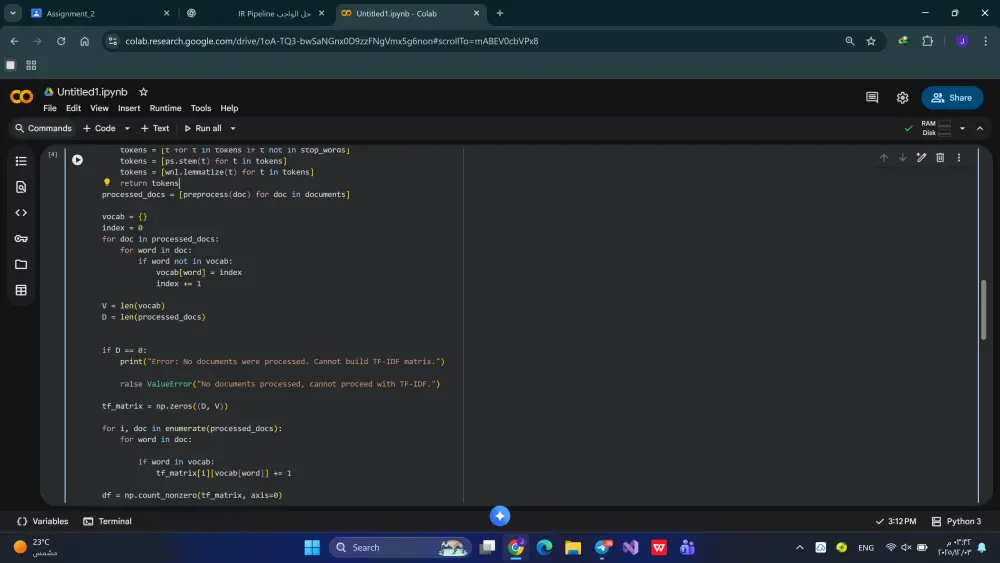Open the comments icon in header

pyautogui.click(x=872, y=98)
